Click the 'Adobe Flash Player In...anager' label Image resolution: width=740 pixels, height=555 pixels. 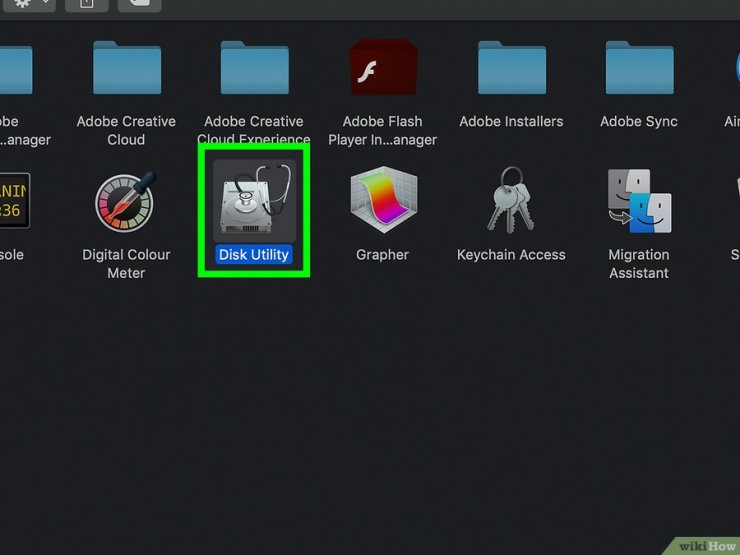tap(383, 131)
